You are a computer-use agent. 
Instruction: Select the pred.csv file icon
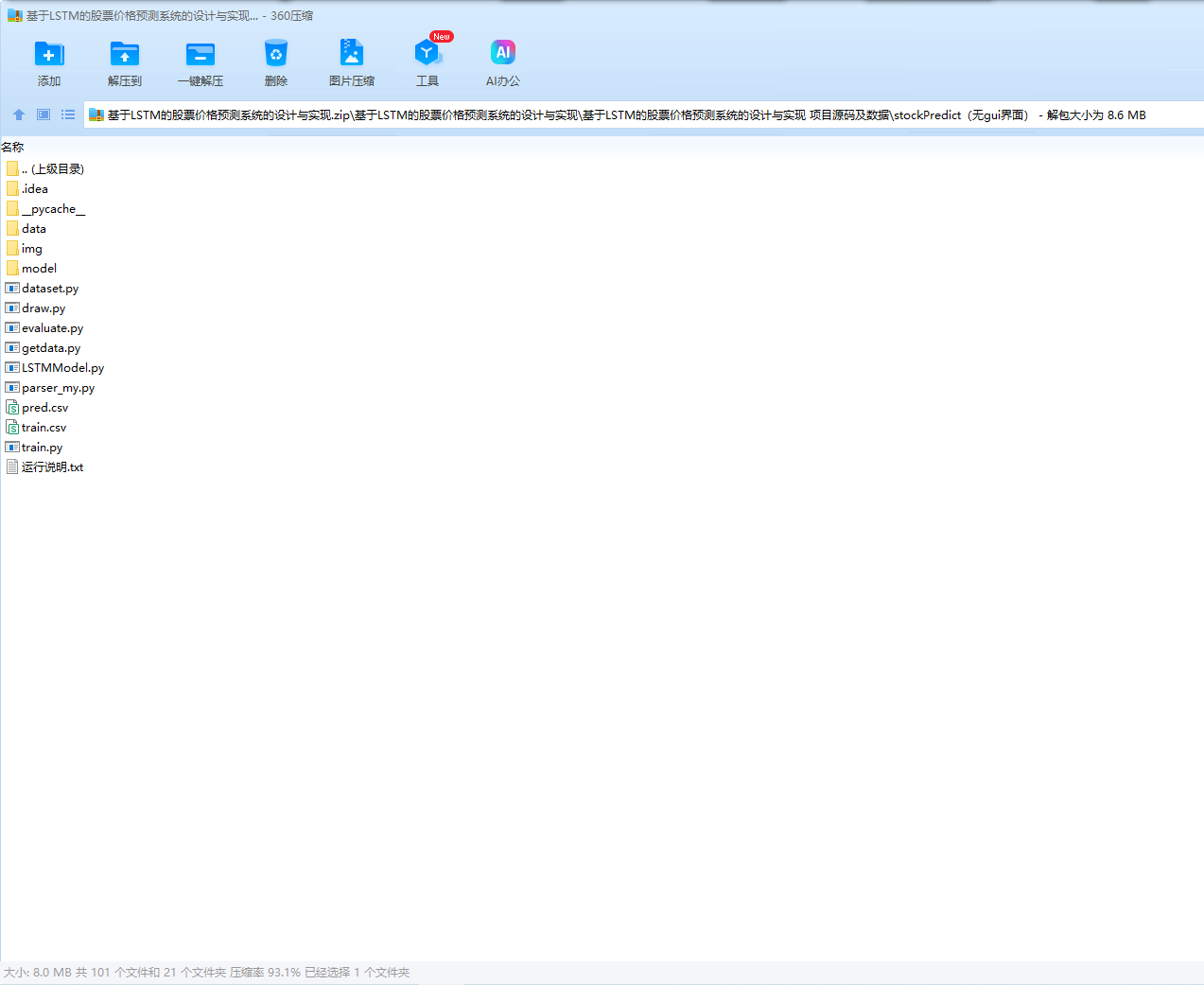(12, 408)
